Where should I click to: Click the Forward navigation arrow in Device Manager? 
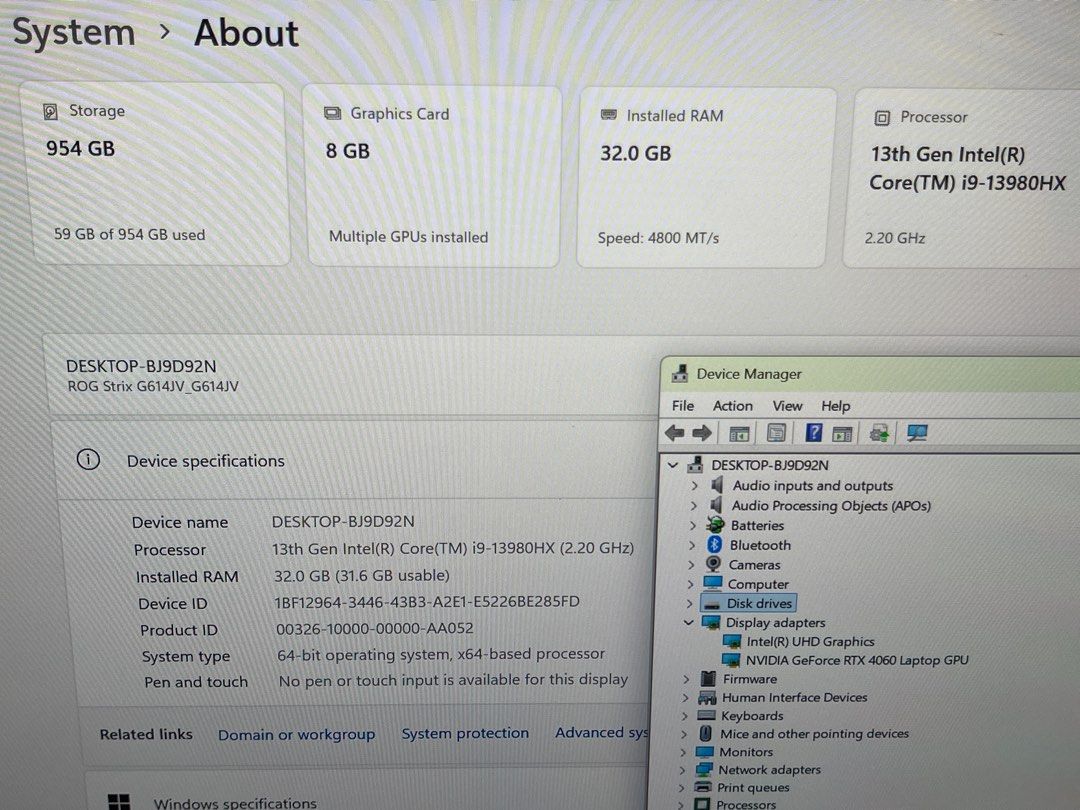point(701,432)
